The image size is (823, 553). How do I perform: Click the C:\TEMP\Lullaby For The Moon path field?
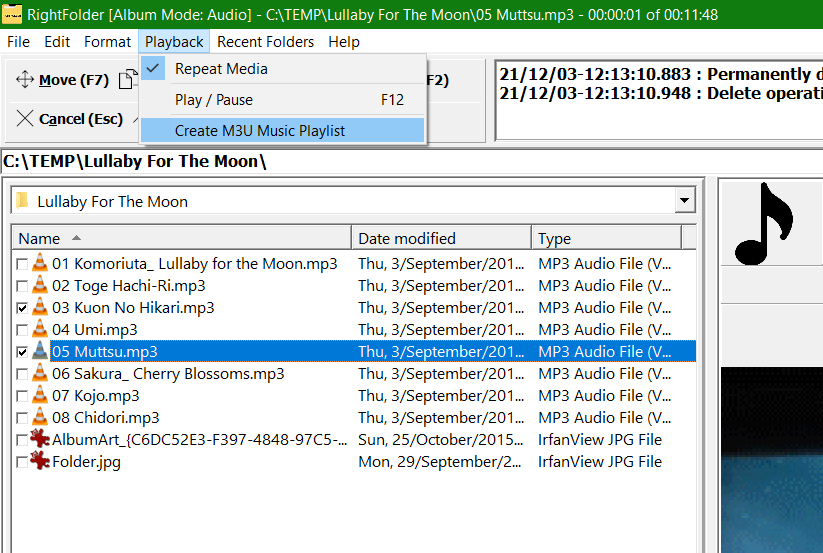click(x=412, y=161)
